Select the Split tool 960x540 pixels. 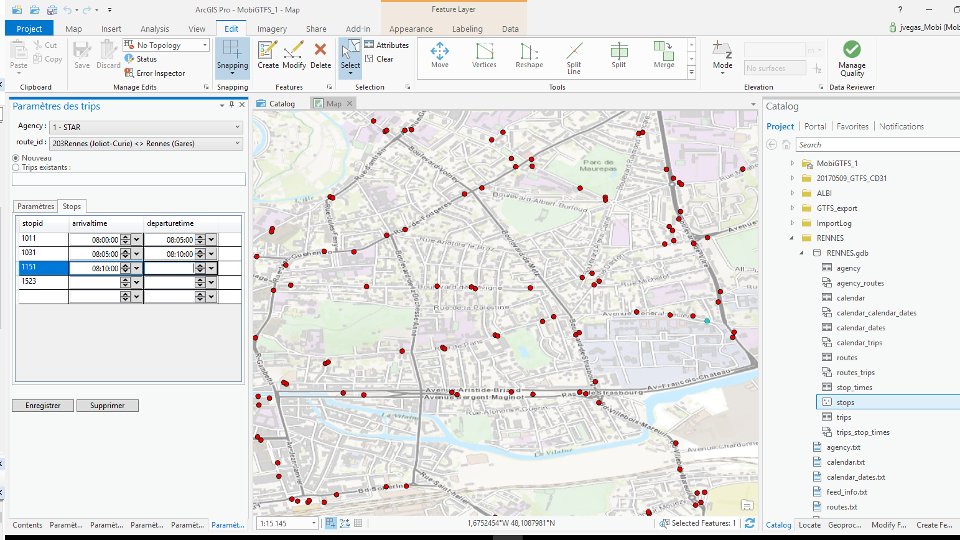click(x=619, y=55)
